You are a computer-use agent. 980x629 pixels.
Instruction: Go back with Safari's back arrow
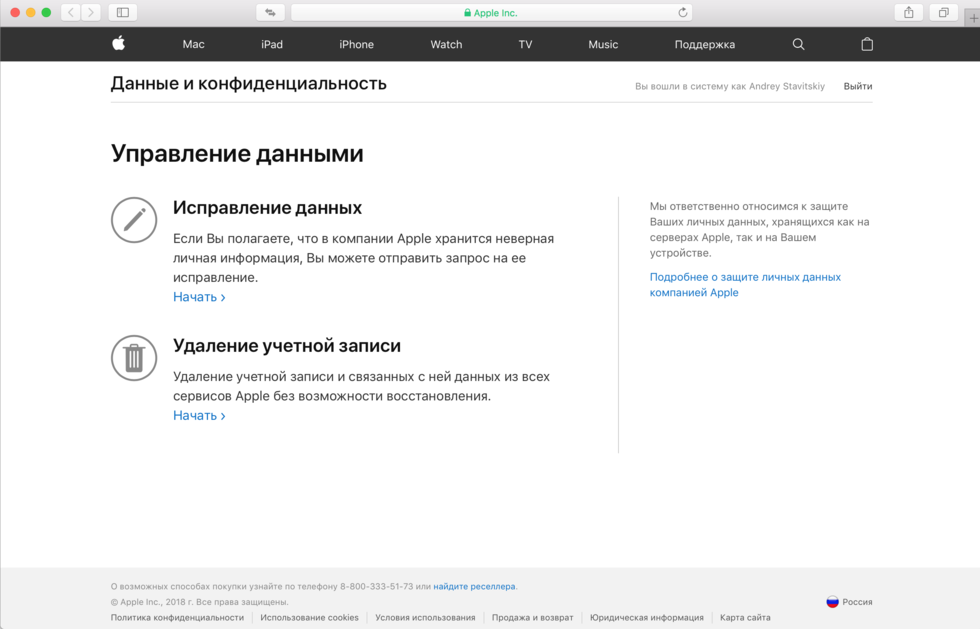click(71, 13)
